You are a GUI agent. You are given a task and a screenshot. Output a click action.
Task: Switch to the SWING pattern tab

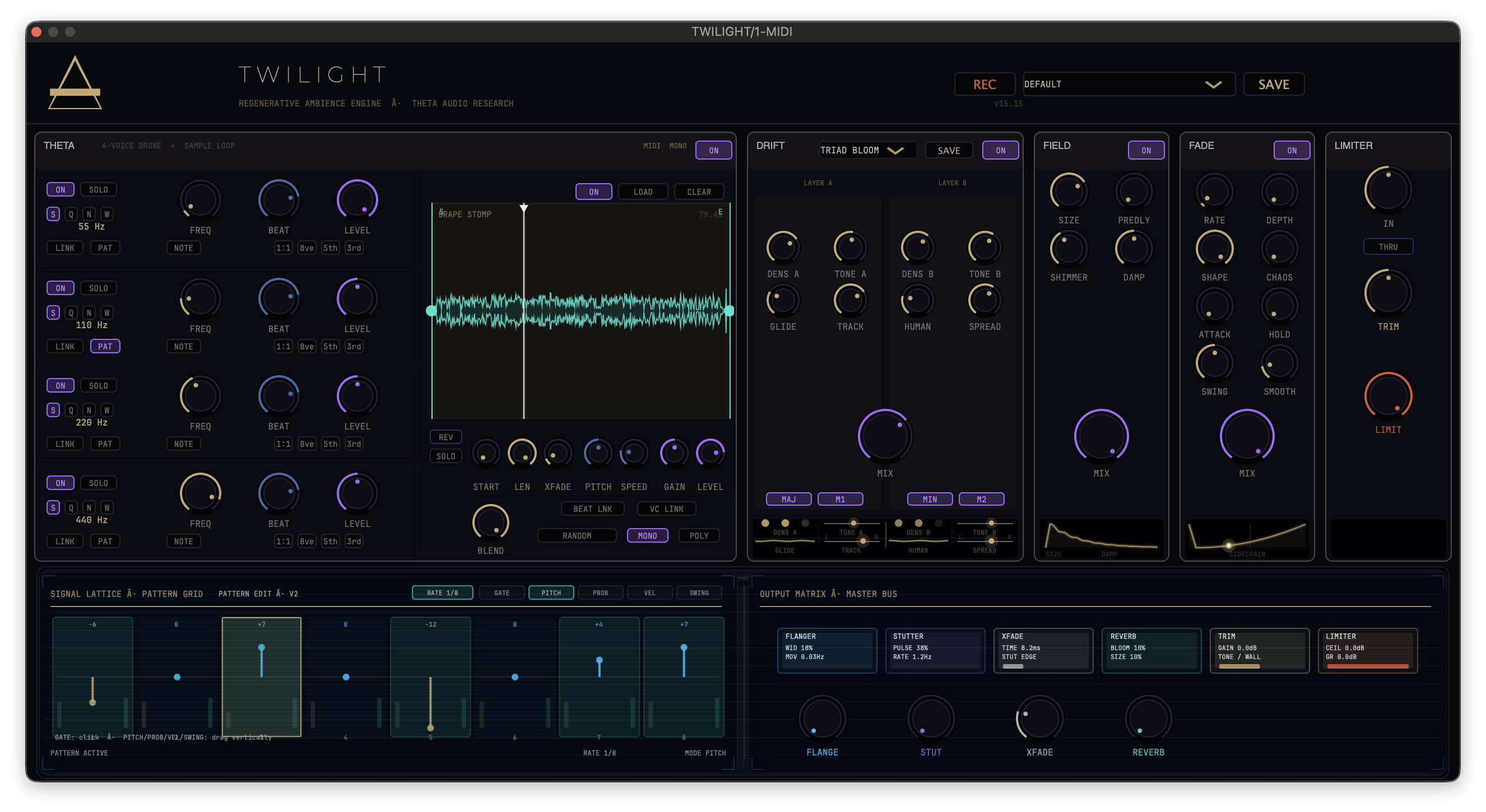[699, 592]
